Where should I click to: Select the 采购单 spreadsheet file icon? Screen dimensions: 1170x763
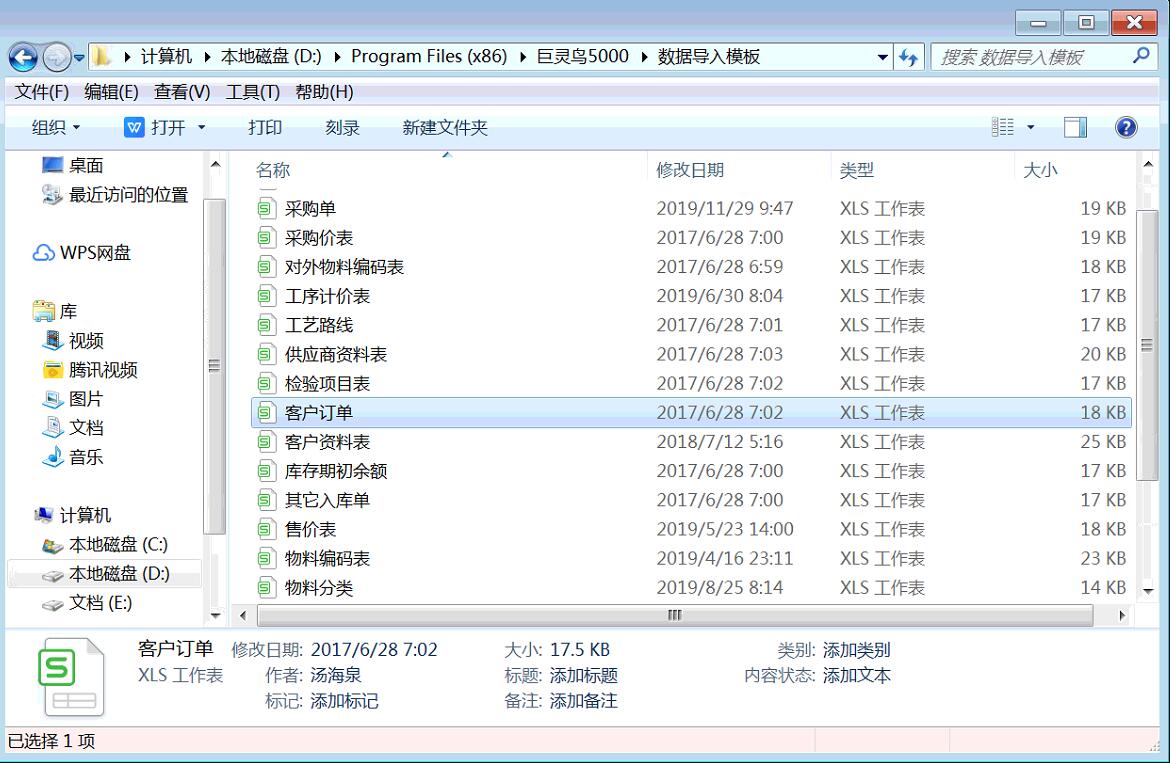[265, 209]
